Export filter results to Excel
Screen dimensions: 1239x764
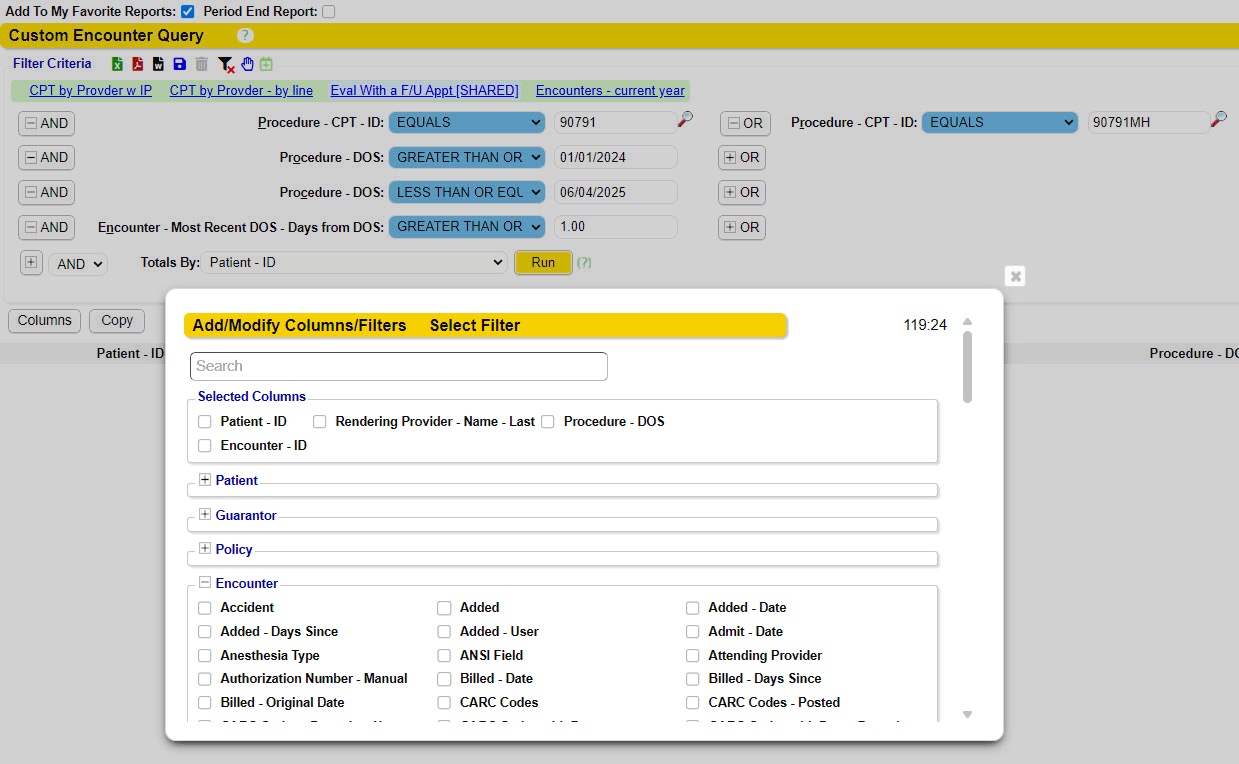tap(117, 64)
